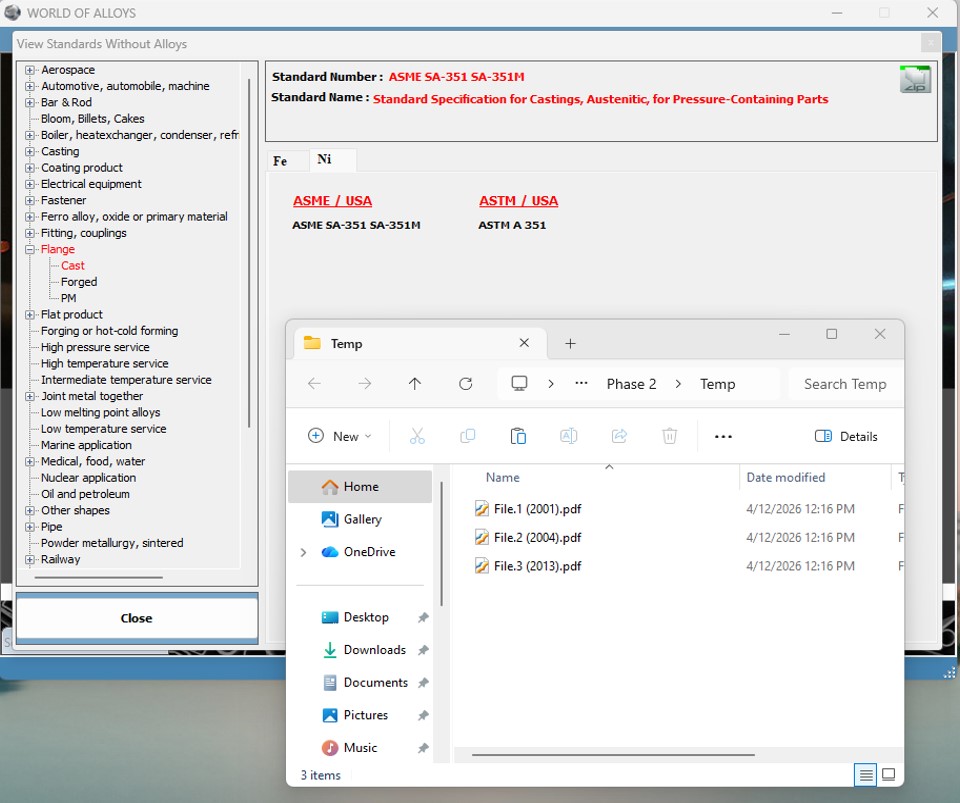The width and height of the screenshot is (960, 803).
Task: Expand the Railway tree node
Action: point(29,559)
